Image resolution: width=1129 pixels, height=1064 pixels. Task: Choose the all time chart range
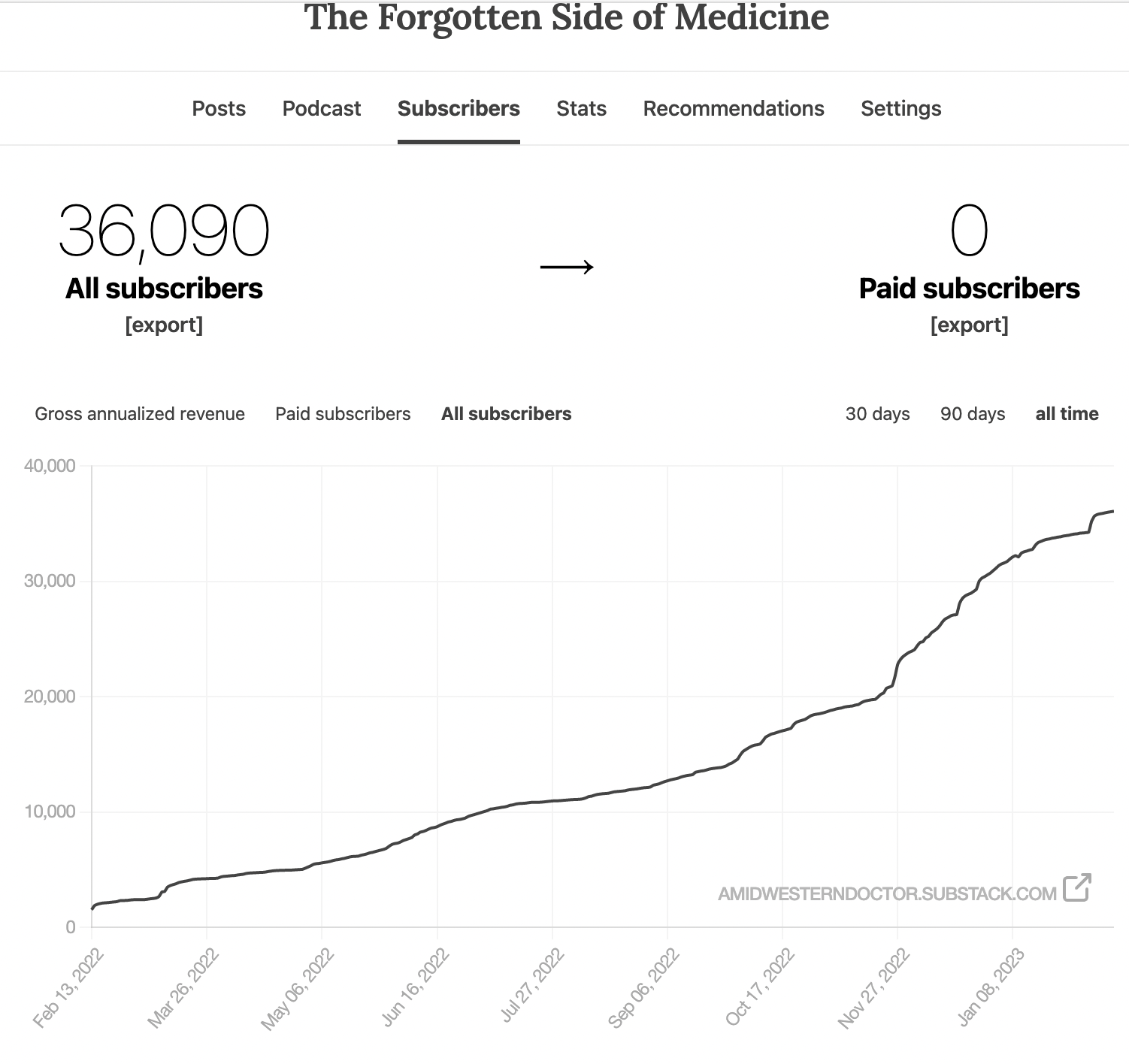click(1067, 414)
